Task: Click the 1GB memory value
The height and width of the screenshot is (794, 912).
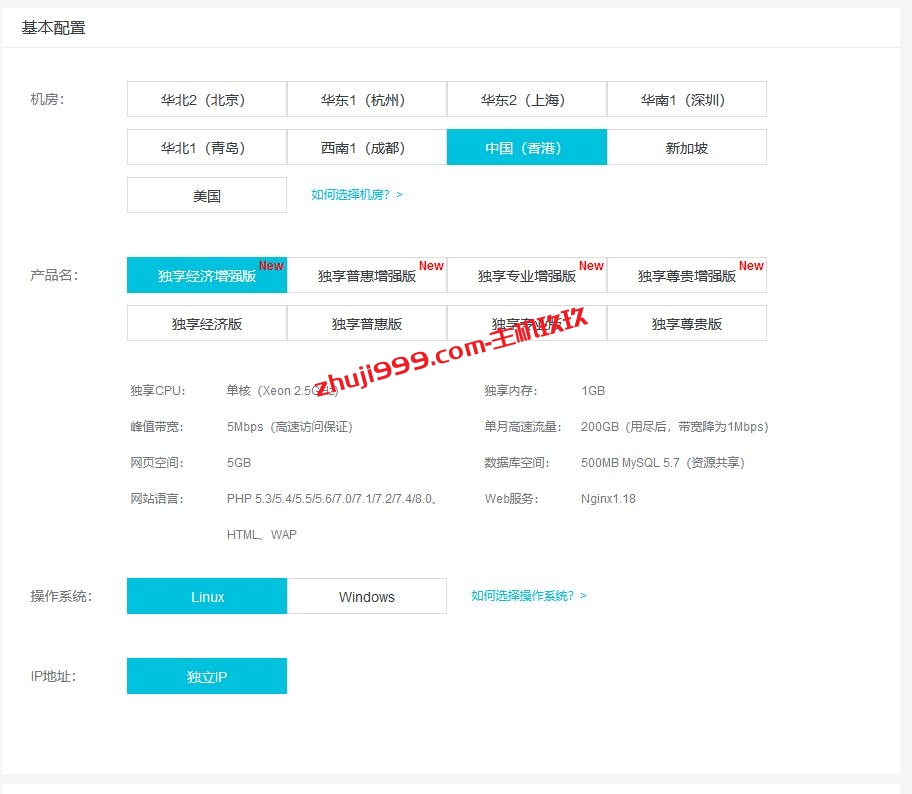Action: [593, 391]
